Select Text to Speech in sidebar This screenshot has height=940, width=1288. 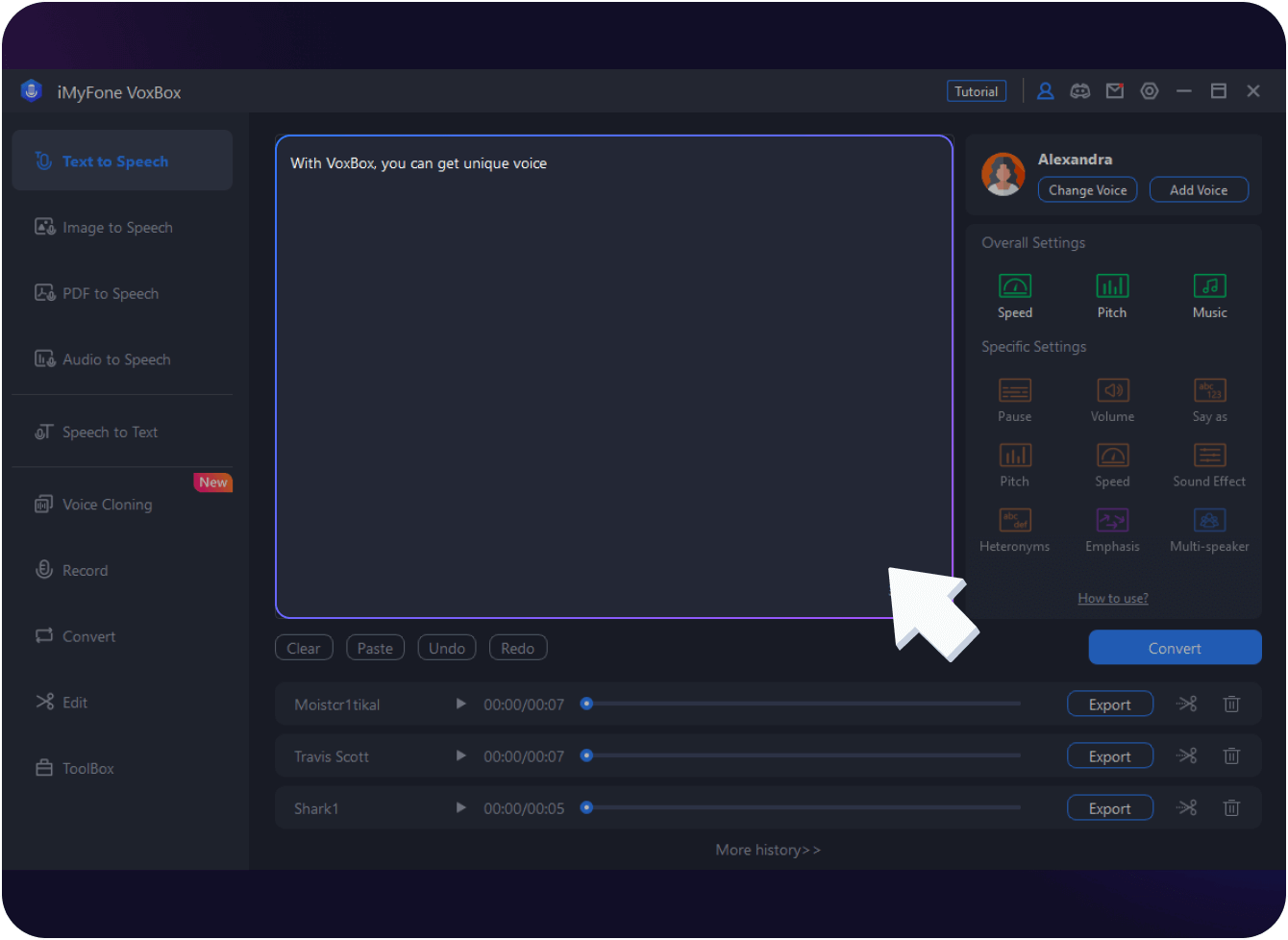pyautogui.click(x=122, y=161)
